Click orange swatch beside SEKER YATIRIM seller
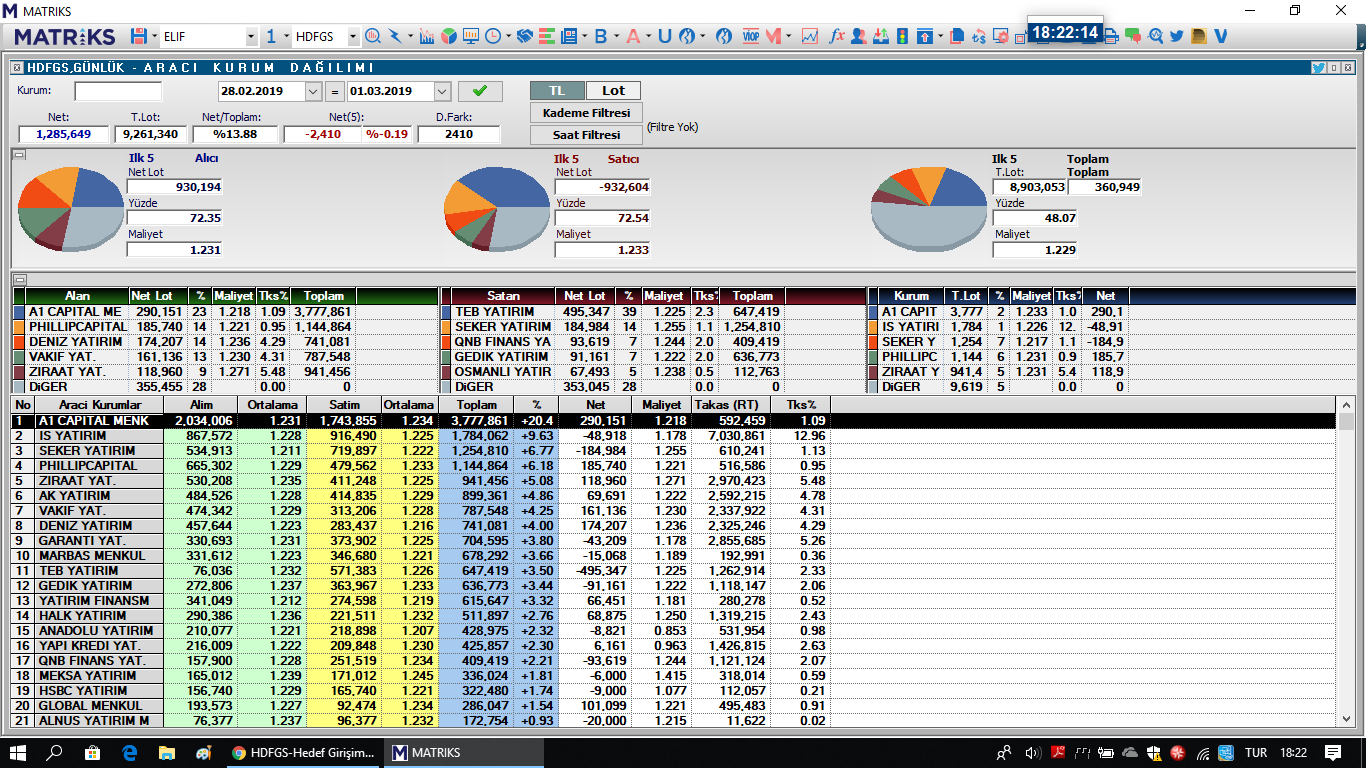The width and height of the screenshot is (1366, 768). pos(446,327)
